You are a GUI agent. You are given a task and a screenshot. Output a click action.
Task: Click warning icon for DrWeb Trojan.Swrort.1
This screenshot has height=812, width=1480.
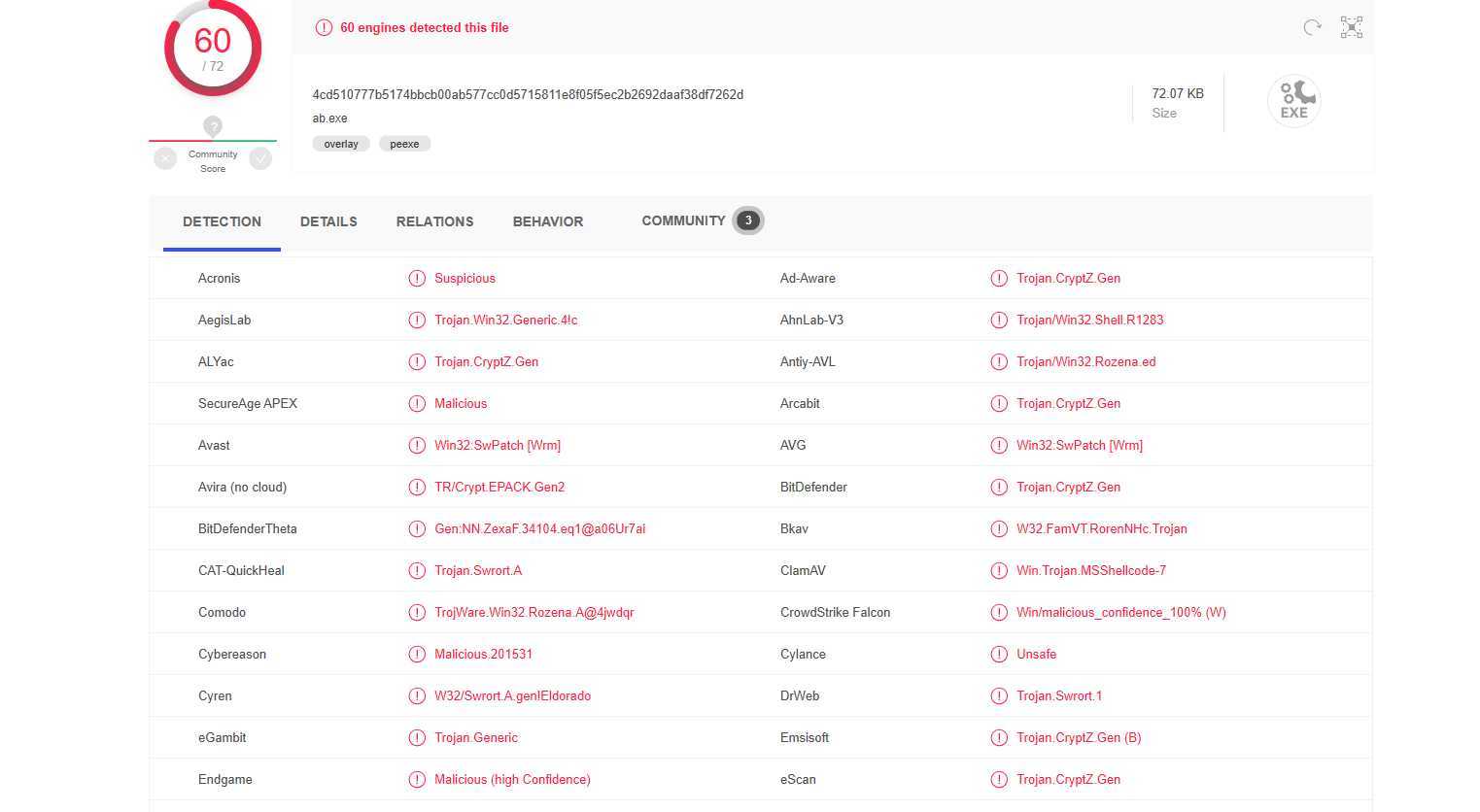point(999,695)
